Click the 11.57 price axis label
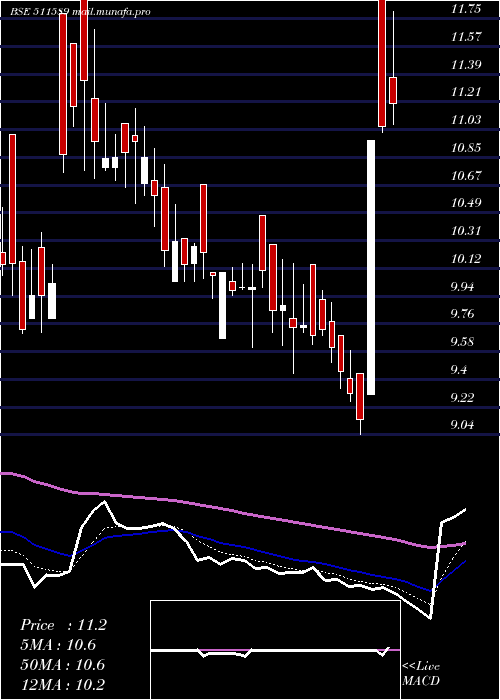Image resolution: width=500 pixels, height=700 pixels. pos(466,37)
